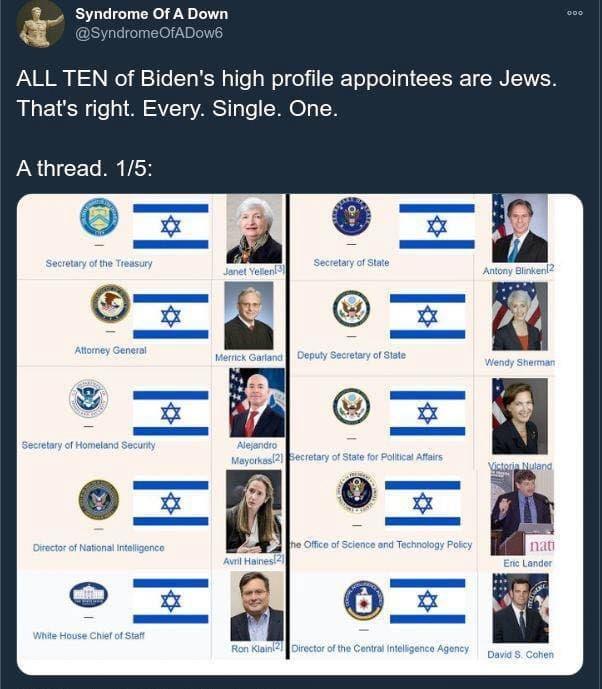The height and width of the screenshot is (689, 602).
Task: Click the tweet author's profile avatar
Action: (x=41, y=24)
